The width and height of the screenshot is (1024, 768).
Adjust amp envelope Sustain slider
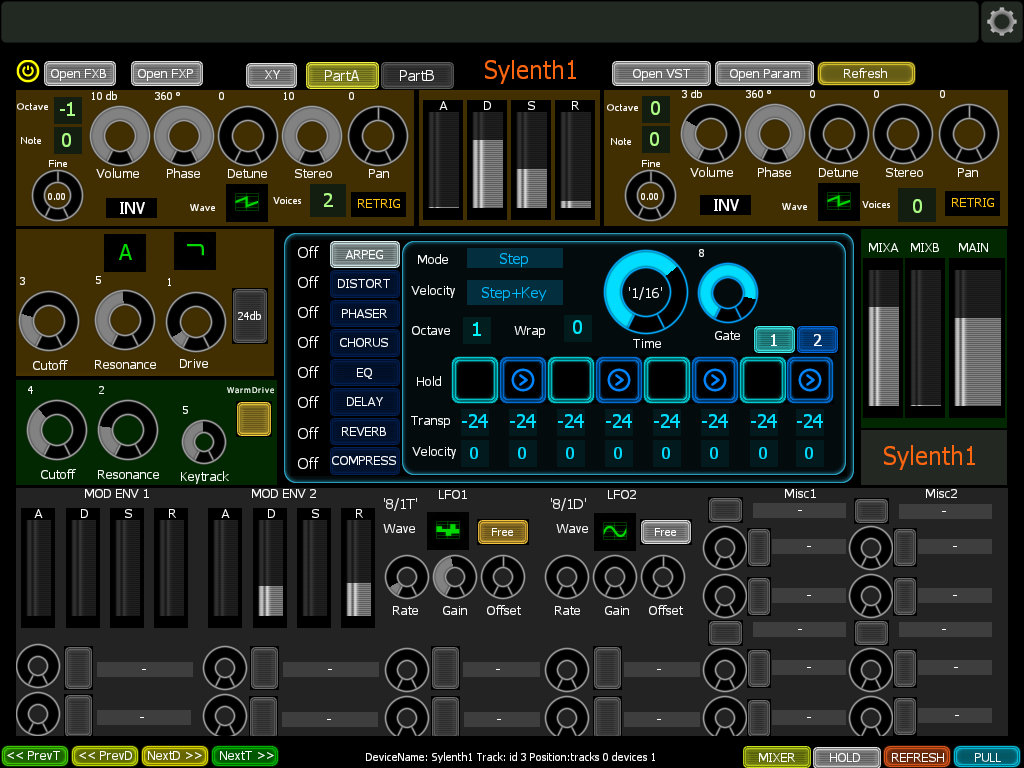(x=531, y=159)
